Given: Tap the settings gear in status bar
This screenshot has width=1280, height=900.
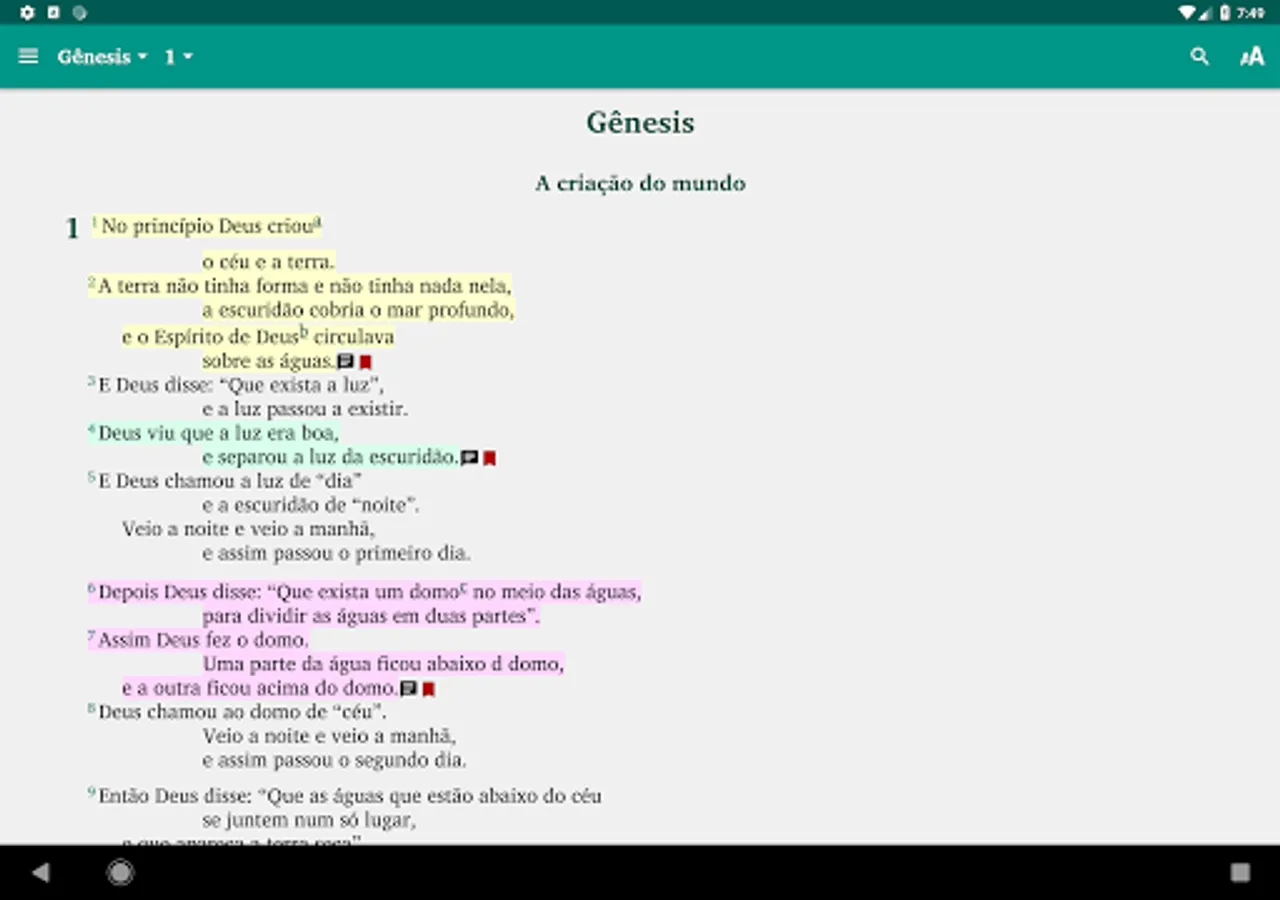Looking at the screenshot, I should [x=27, y=13].
